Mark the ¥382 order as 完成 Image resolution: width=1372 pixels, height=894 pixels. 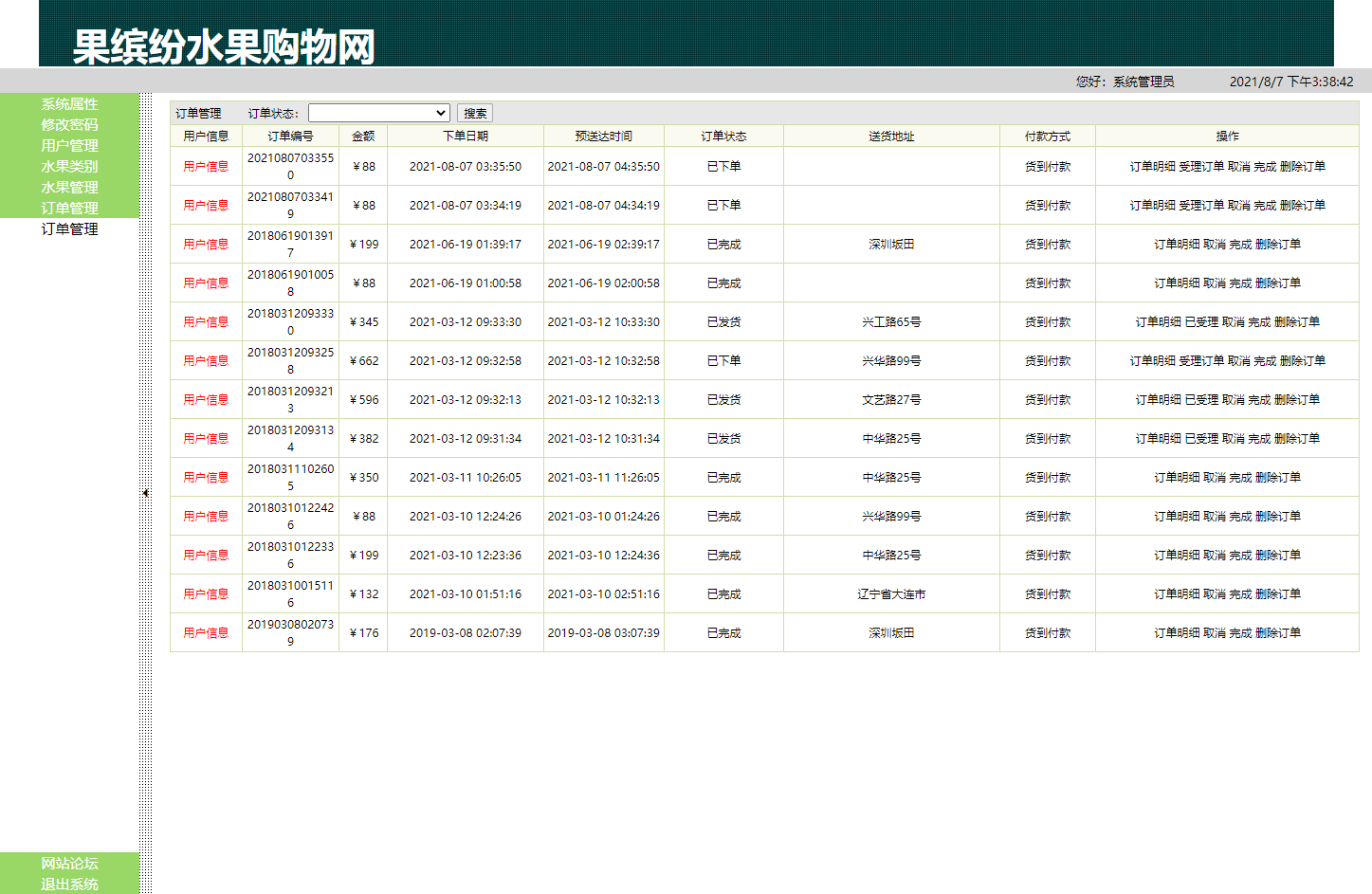pos(1259,439)
